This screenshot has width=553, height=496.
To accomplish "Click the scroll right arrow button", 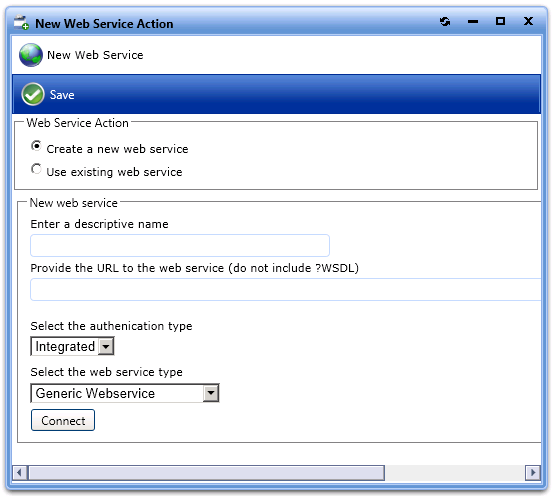I will 533,473.
